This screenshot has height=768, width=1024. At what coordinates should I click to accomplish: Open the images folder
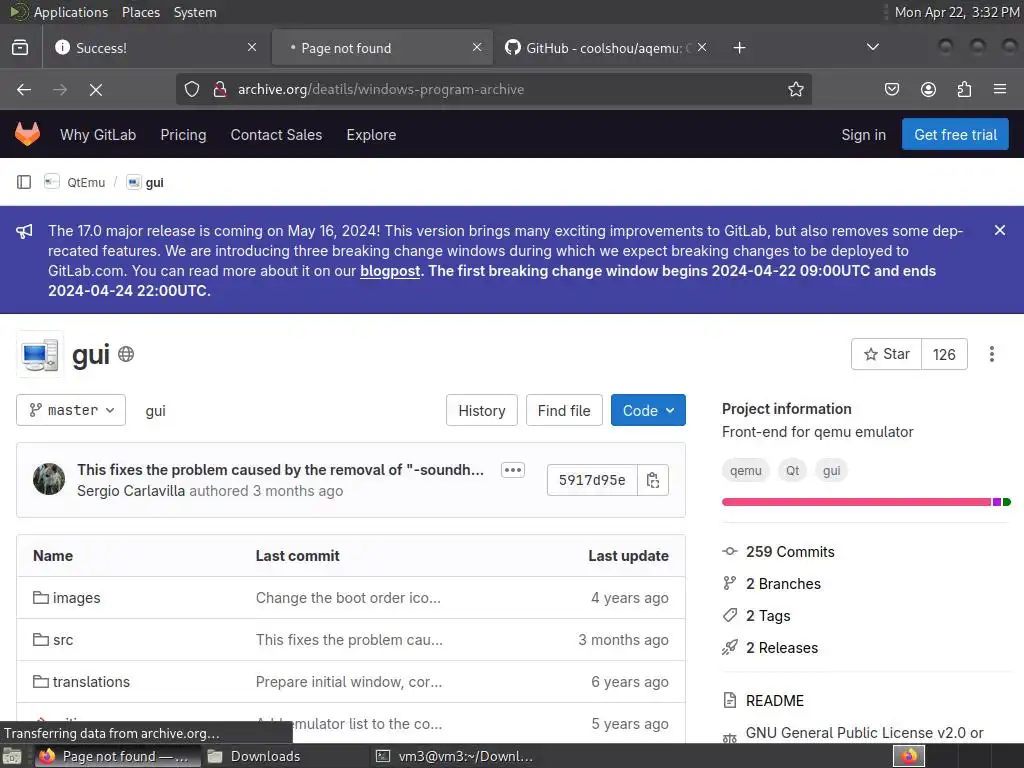pos(76,598)
